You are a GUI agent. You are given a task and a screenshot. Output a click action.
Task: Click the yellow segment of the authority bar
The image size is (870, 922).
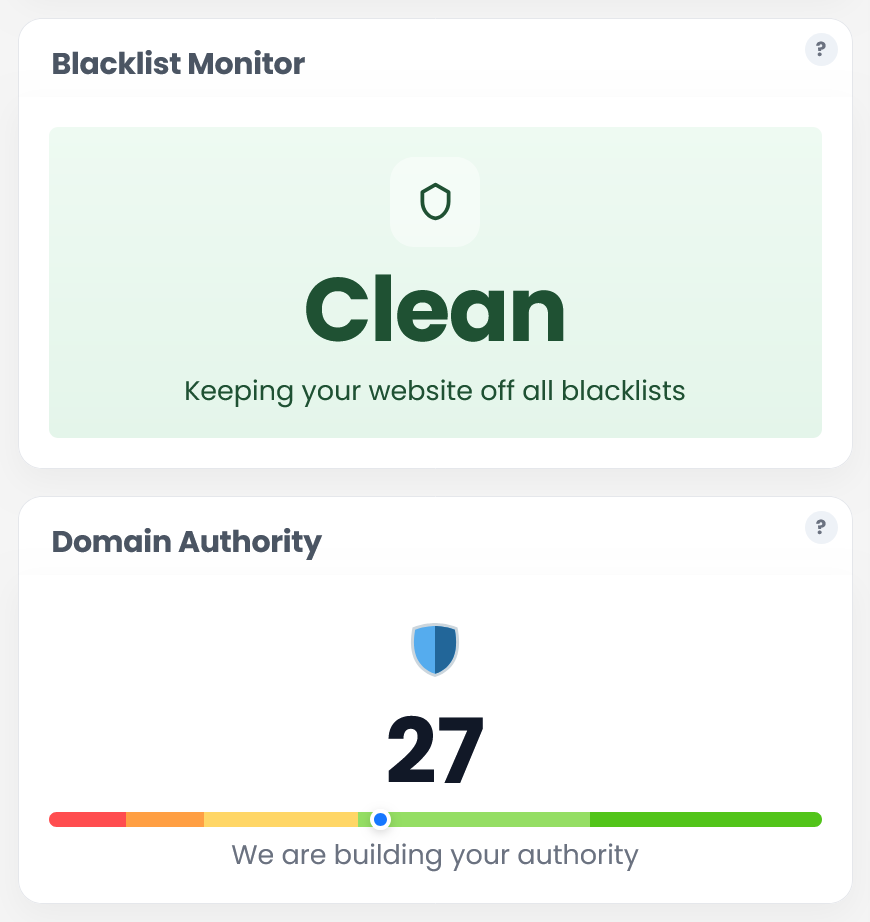[x=281, y=819]
